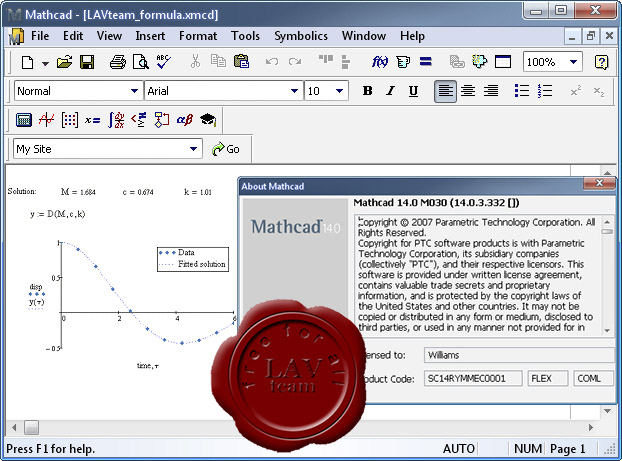This screenshot has width=622, height=461.
Task: Open the Symbolics menu
Action: click(301, 36)
